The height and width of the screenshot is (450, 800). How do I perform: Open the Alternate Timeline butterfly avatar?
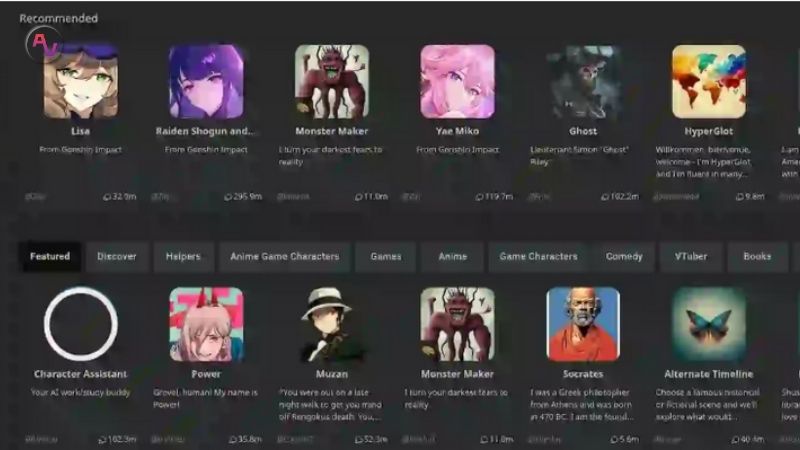pyautogui.click(x=709, y=324)
